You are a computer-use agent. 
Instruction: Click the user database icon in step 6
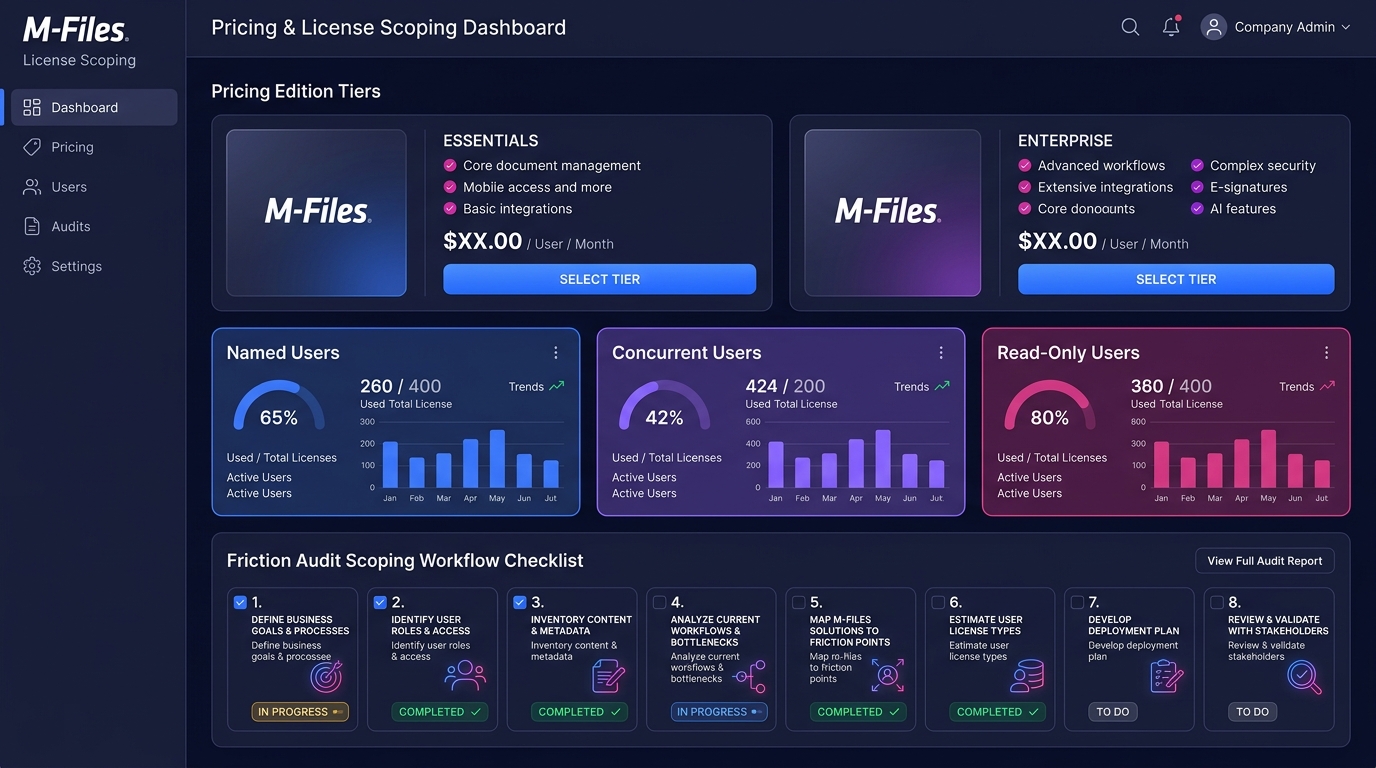1027,677
